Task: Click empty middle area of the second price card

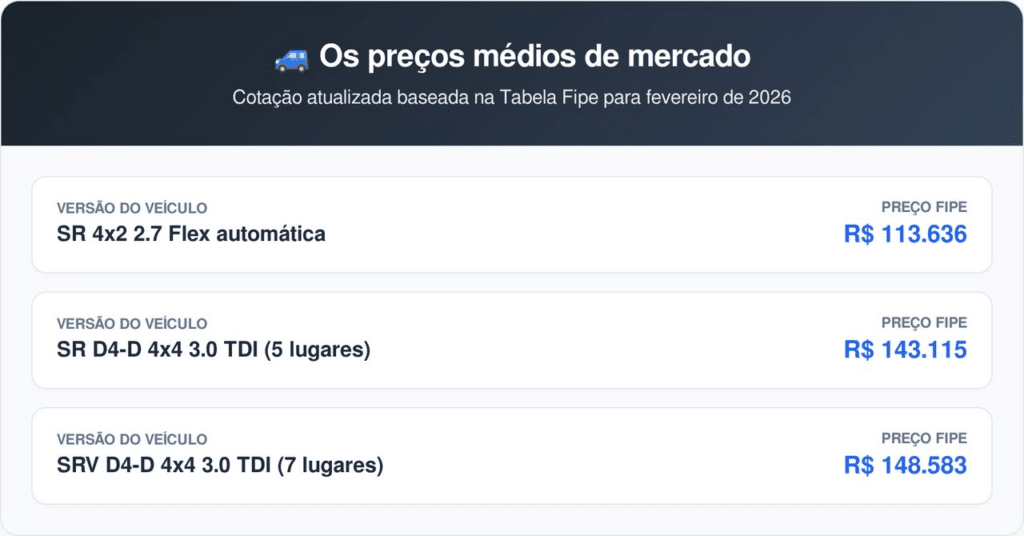Action: coord(600,340)
